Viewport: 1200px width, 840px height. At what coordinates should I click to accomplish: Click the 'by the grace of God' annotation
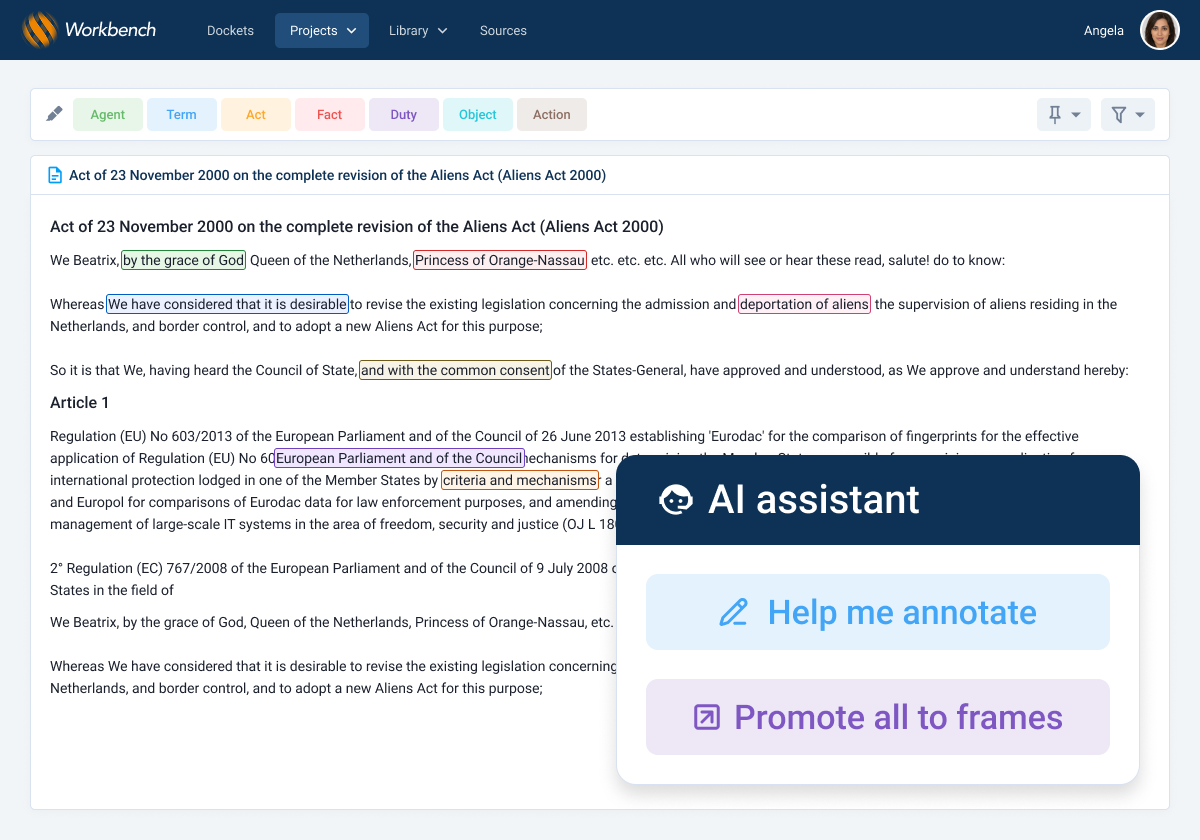pos(183,260)
